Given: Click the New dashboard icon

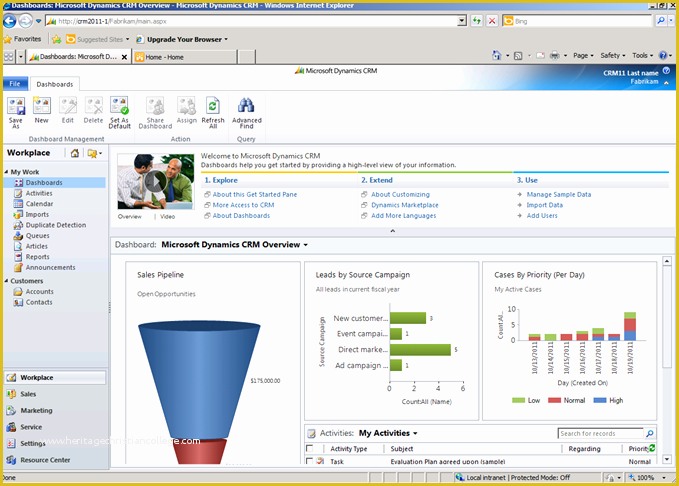Looking at the screenshot, I should click(x=42, y=106).
